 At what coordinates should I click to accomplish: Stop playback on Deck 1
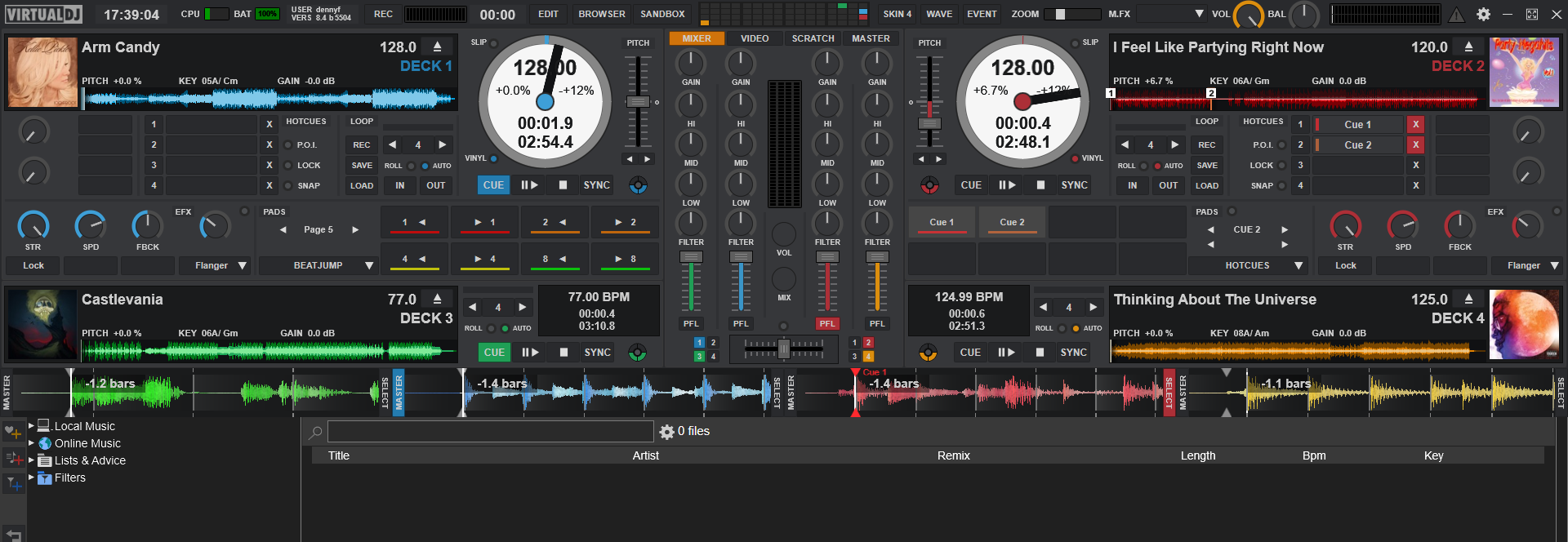click(563, 185)
